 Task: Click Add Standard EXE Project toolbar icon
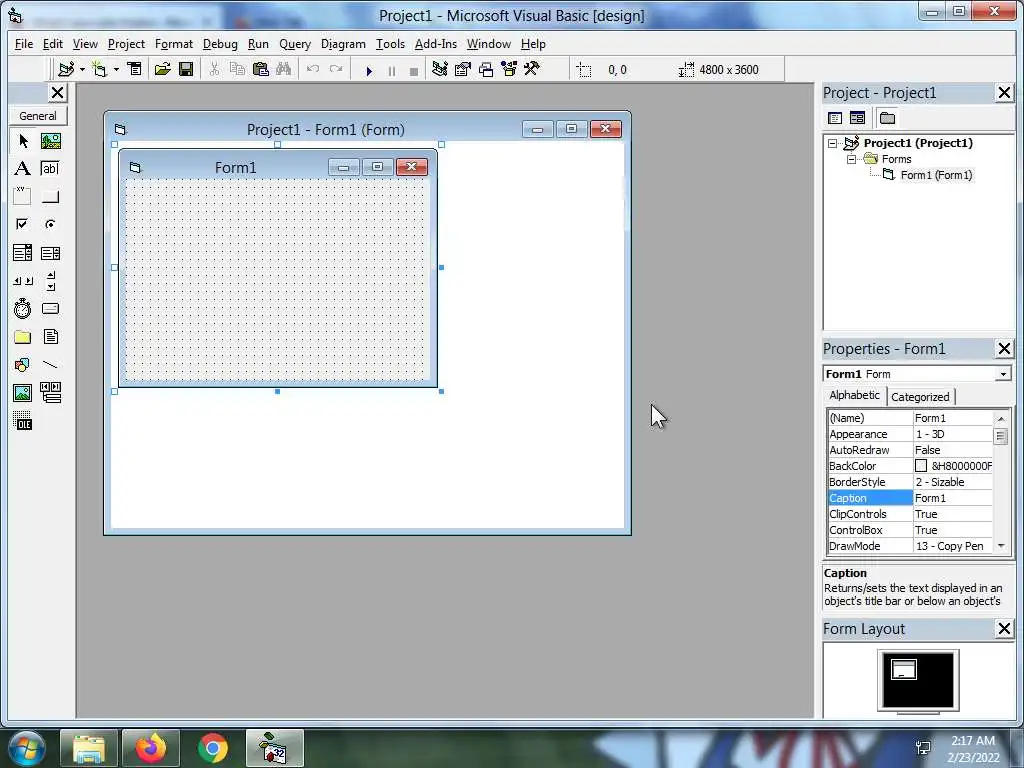66,69
